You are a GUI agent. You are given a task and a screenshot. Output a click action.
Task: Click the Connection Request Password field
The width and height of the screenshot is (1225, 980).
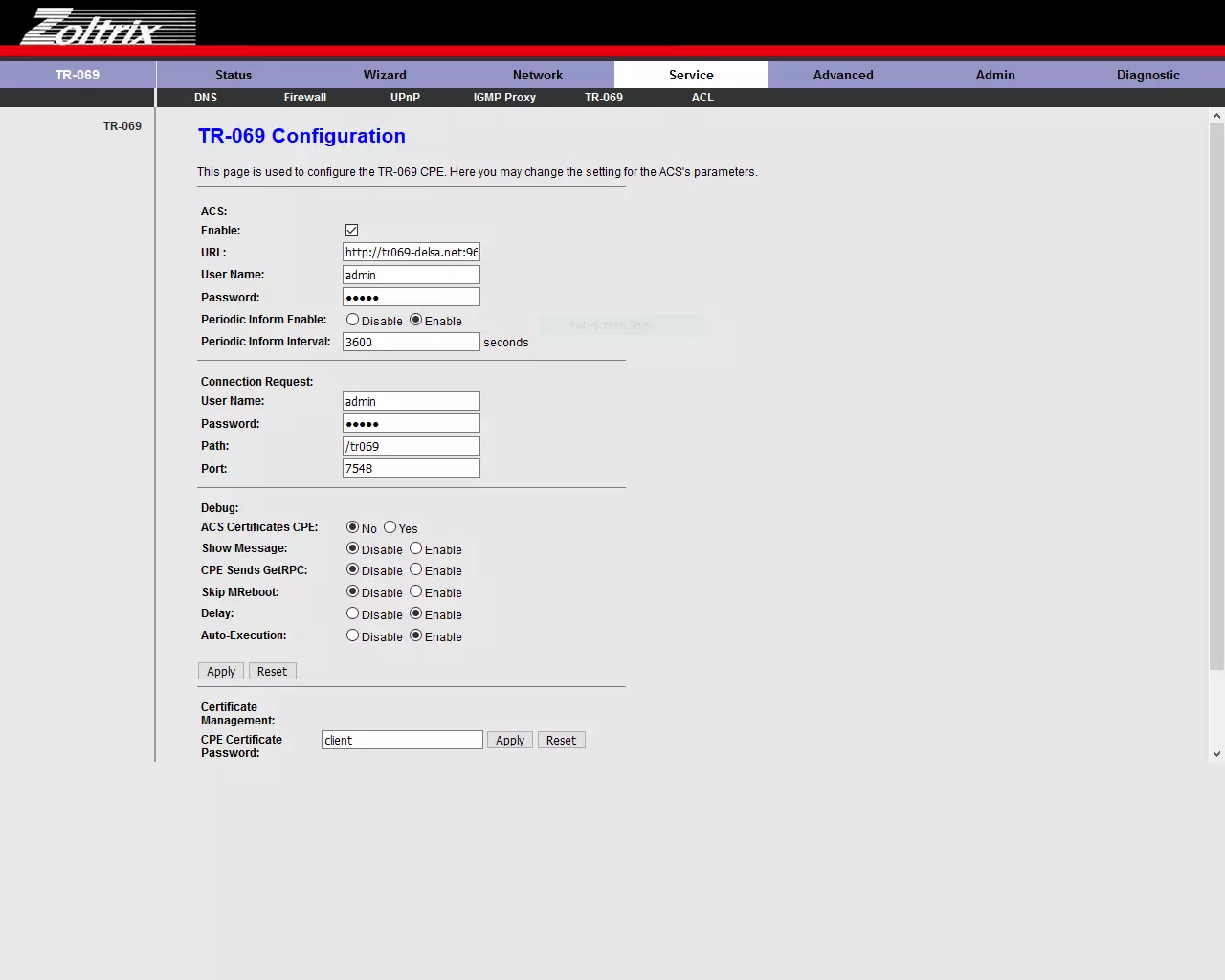pyautogui.click(x=412, y=423)
